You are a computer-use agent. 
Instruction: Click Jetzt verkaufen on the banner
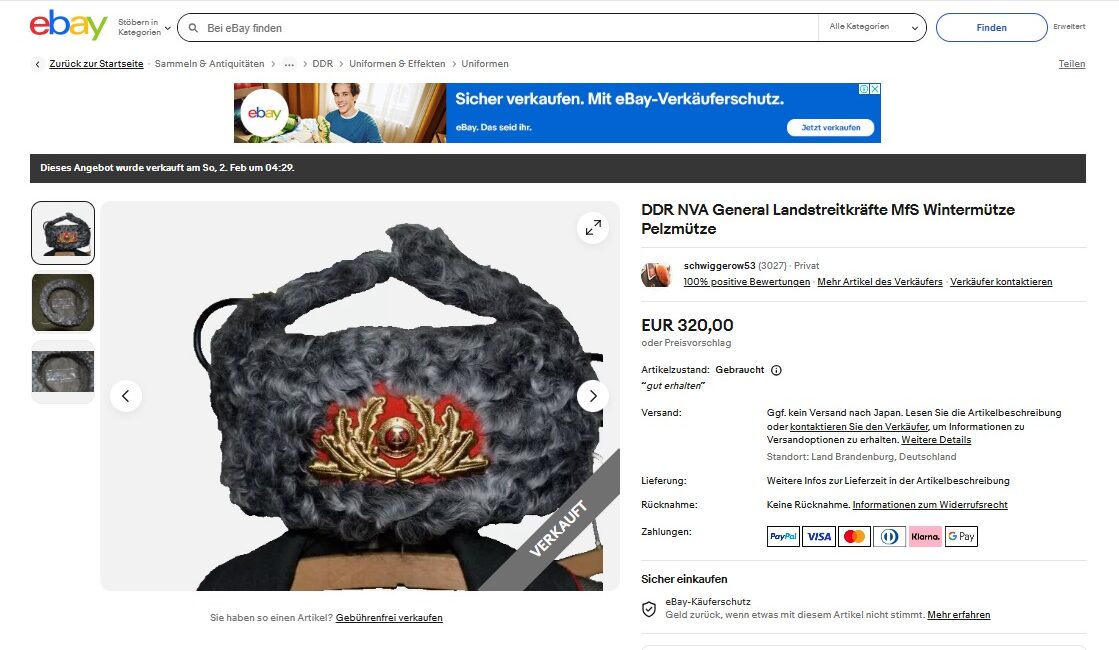[x=831, y=128]
